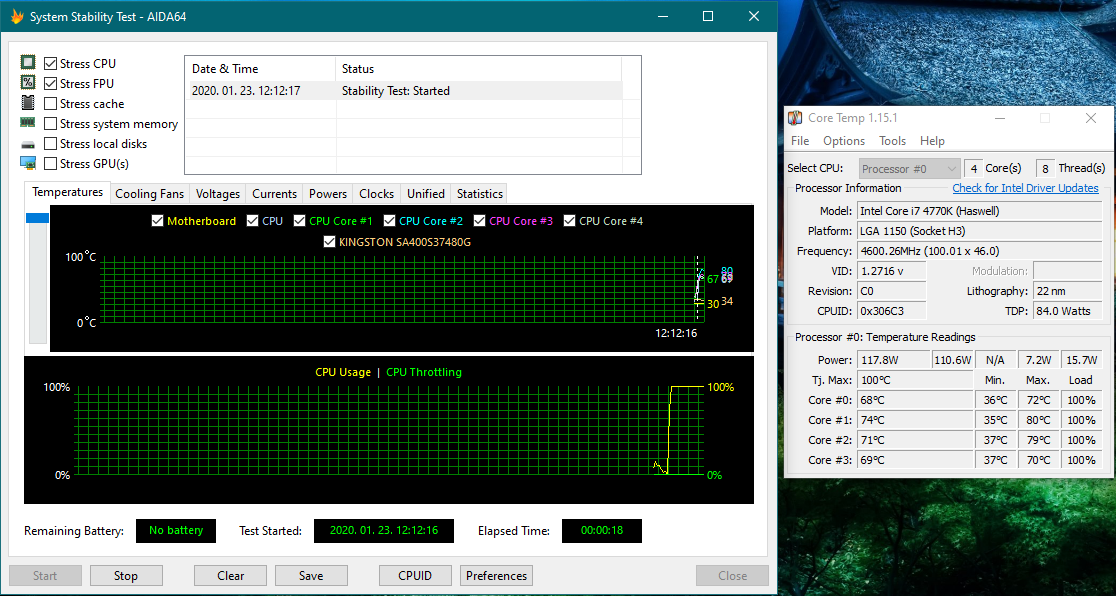This screenshot has width=1116, height=596.
Task: Open the Options menu in Core Temp
Action: tap(844, 141)
